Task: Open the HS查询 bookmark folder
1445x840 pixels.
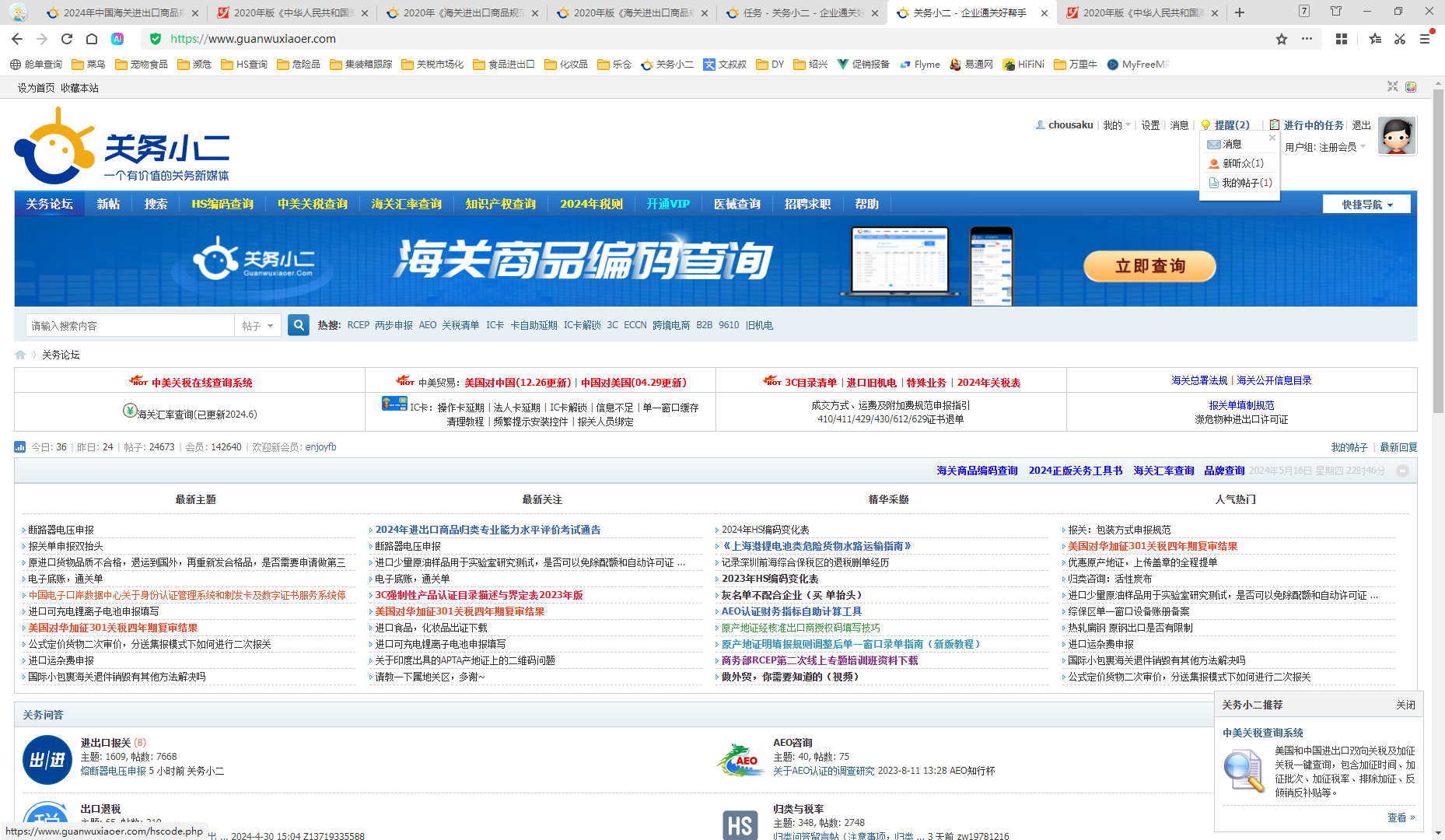Action: pyautogui.click(x=244, y=65)
